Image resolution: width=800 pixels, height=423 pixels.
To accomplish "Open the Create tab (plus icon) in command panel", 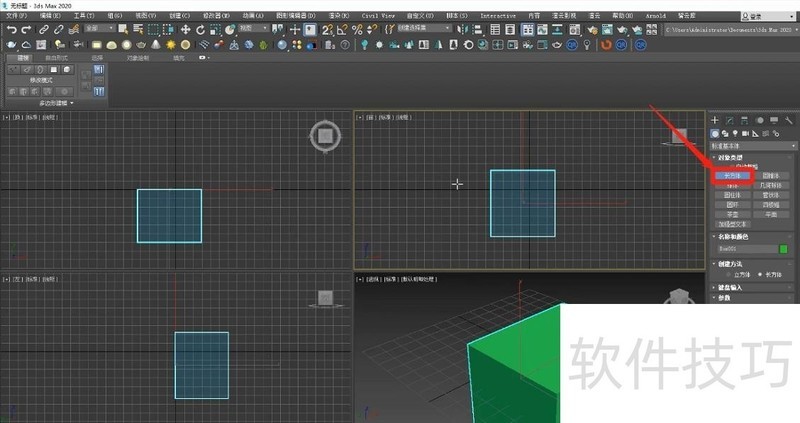I will tap(715, 120).
